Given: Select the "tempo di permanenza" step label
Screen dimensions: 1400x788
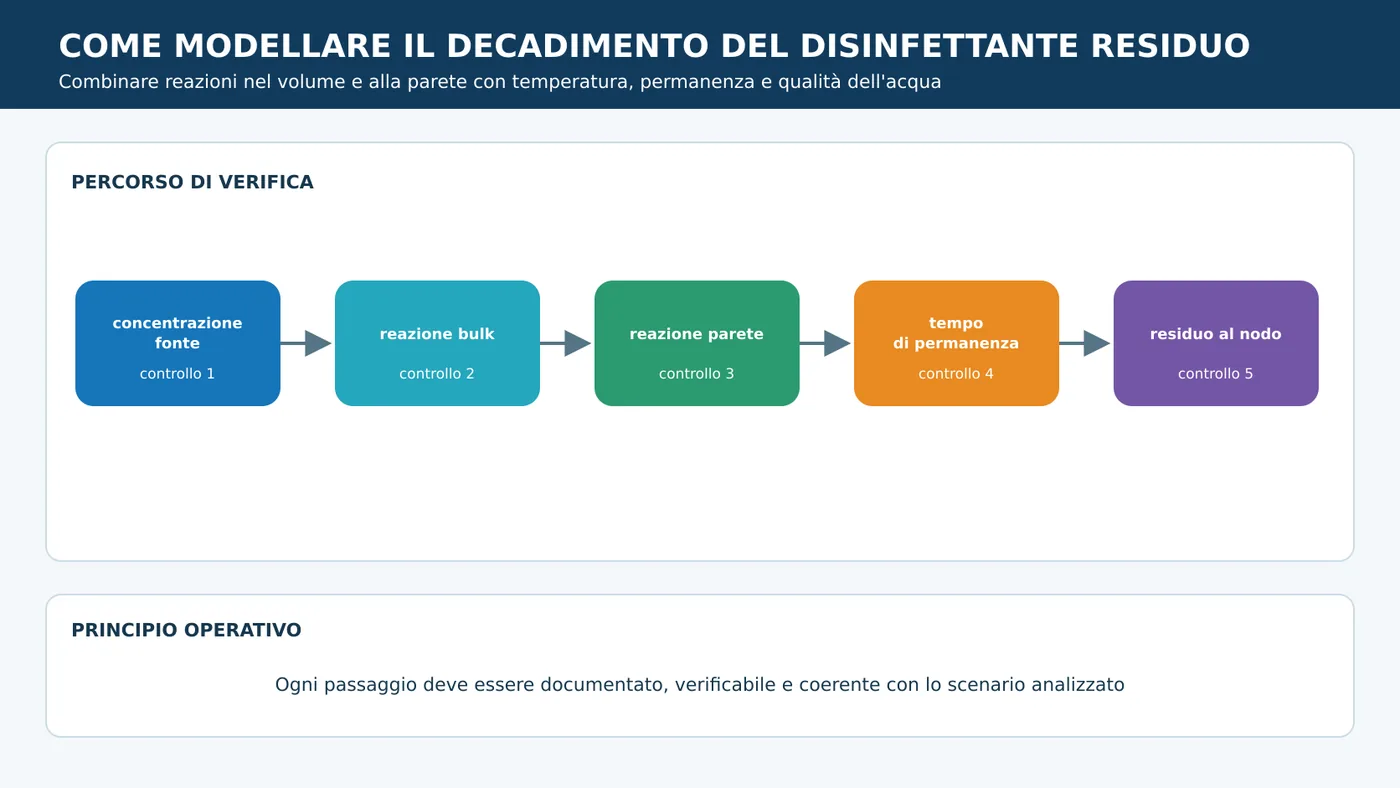Looking at the screenshot, I should tap(956, 333).
